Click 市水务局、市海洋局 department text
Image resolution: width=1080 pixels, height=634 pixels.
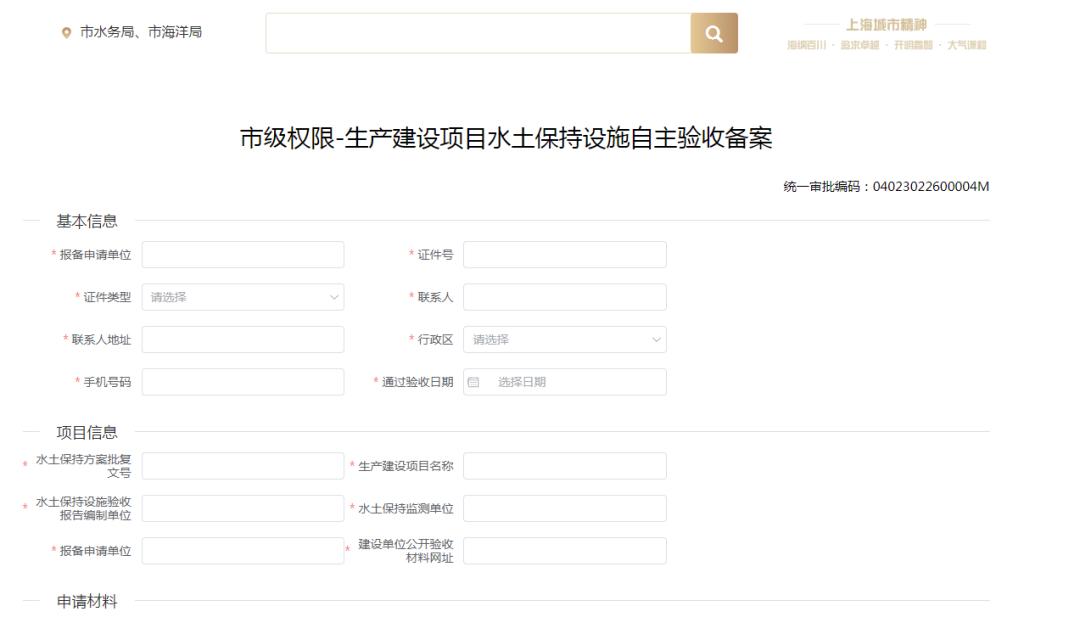pyautogui.click(x=141, y=32)
